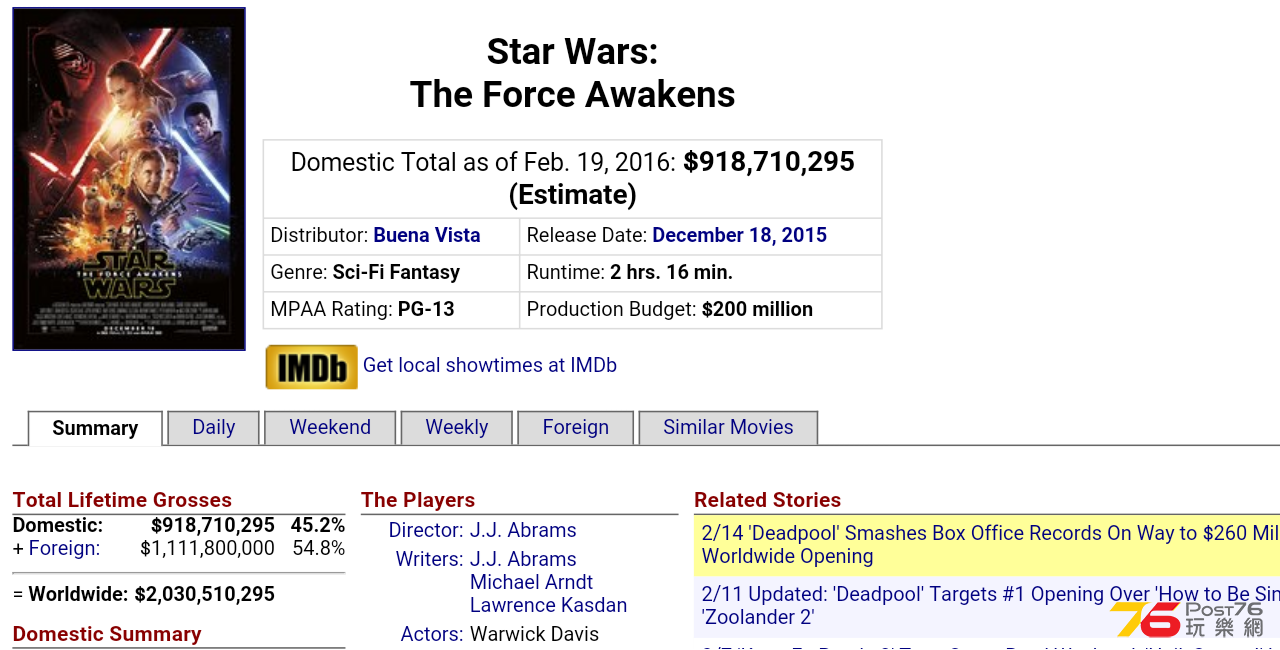Open the Weekend tab
1280x650 pixels.
(x=330, y=428)
